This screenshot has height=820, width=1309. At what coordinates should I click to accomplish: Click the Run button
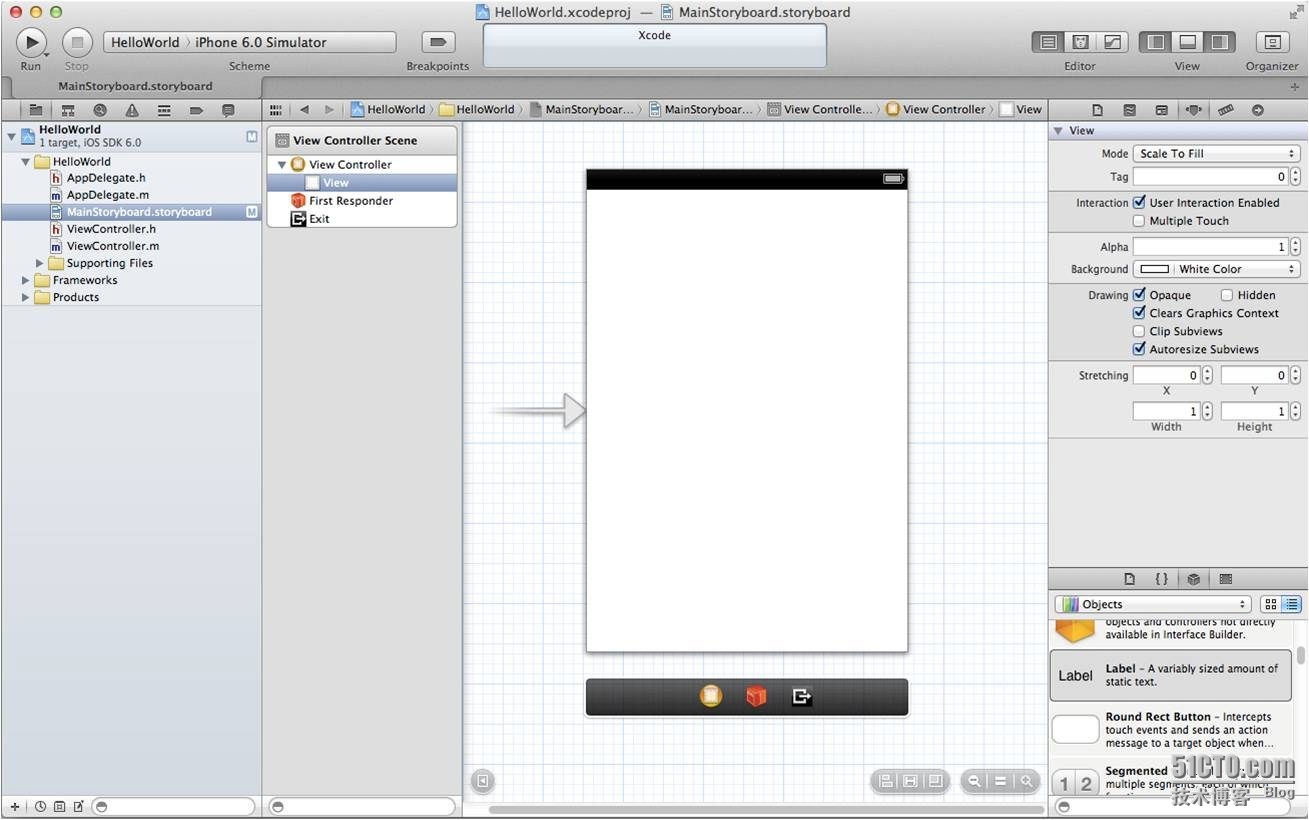(31, 42)
